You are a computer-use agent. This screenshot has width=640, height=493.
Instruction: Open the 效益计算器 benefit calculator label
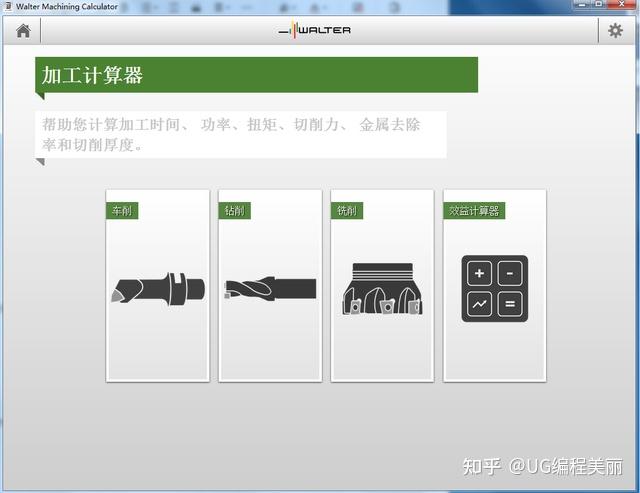[x=474, y=211]
